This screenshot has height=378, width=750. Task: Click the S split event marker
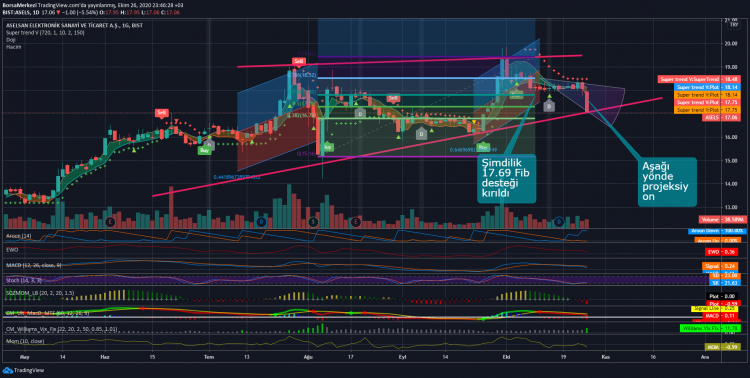(313, 222)
